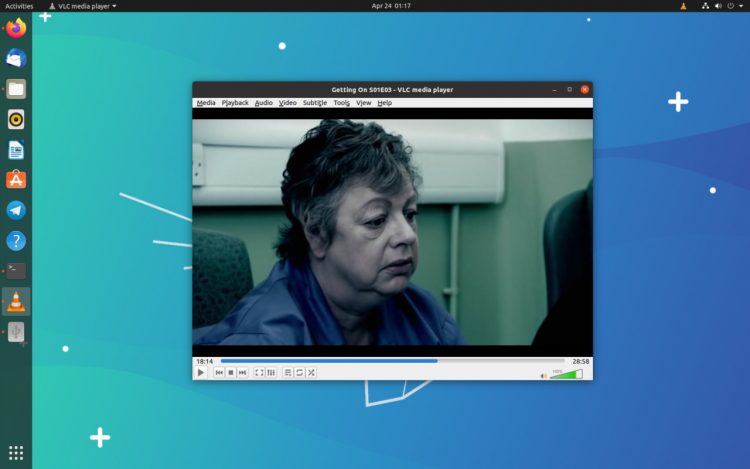Minimize the VLC window
Viewport: 750px width, 469px height.
pyautogui.click(x=554, y=90)
